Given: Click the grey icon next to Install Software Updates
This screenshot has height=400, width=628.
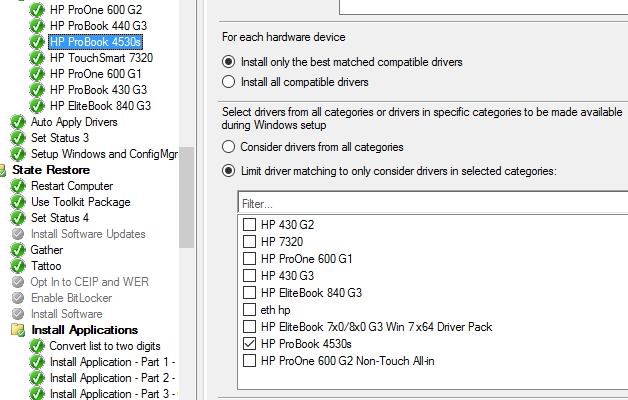Looking at the screenshot, I should point(17,234).
